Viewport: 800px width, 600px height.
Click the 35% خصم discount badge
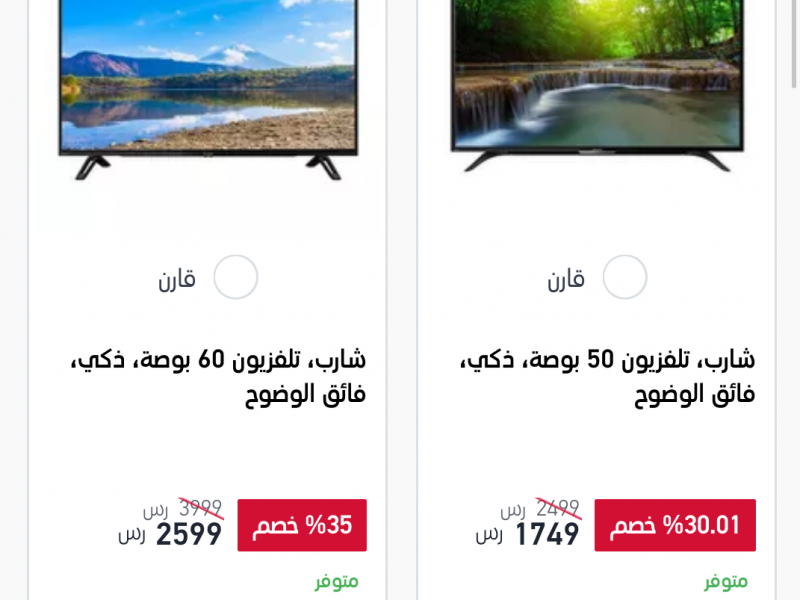[302, 525]
